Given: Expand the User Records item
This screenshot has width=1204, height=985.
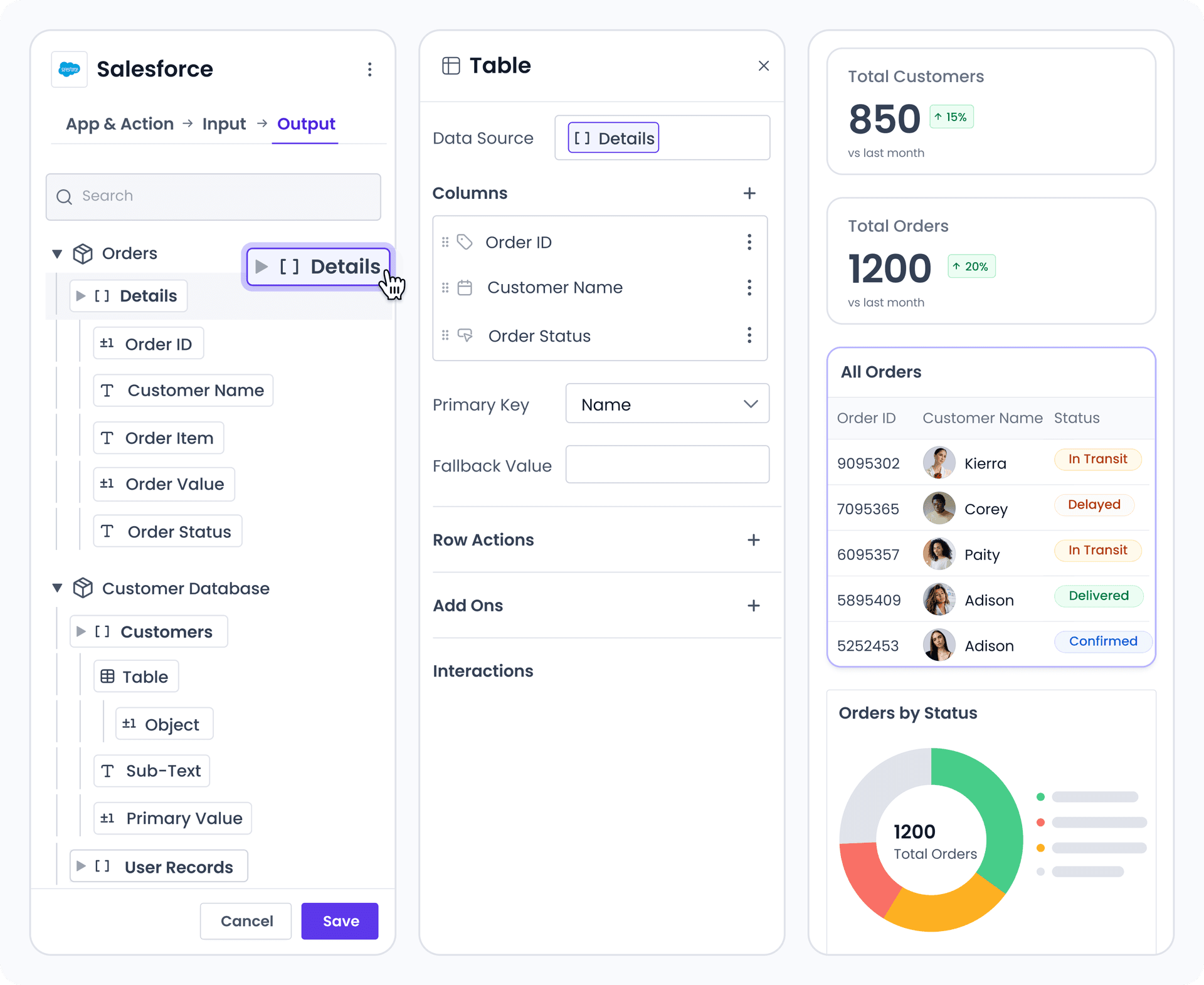Looking at the screenshot, I should tap(82, 866).
